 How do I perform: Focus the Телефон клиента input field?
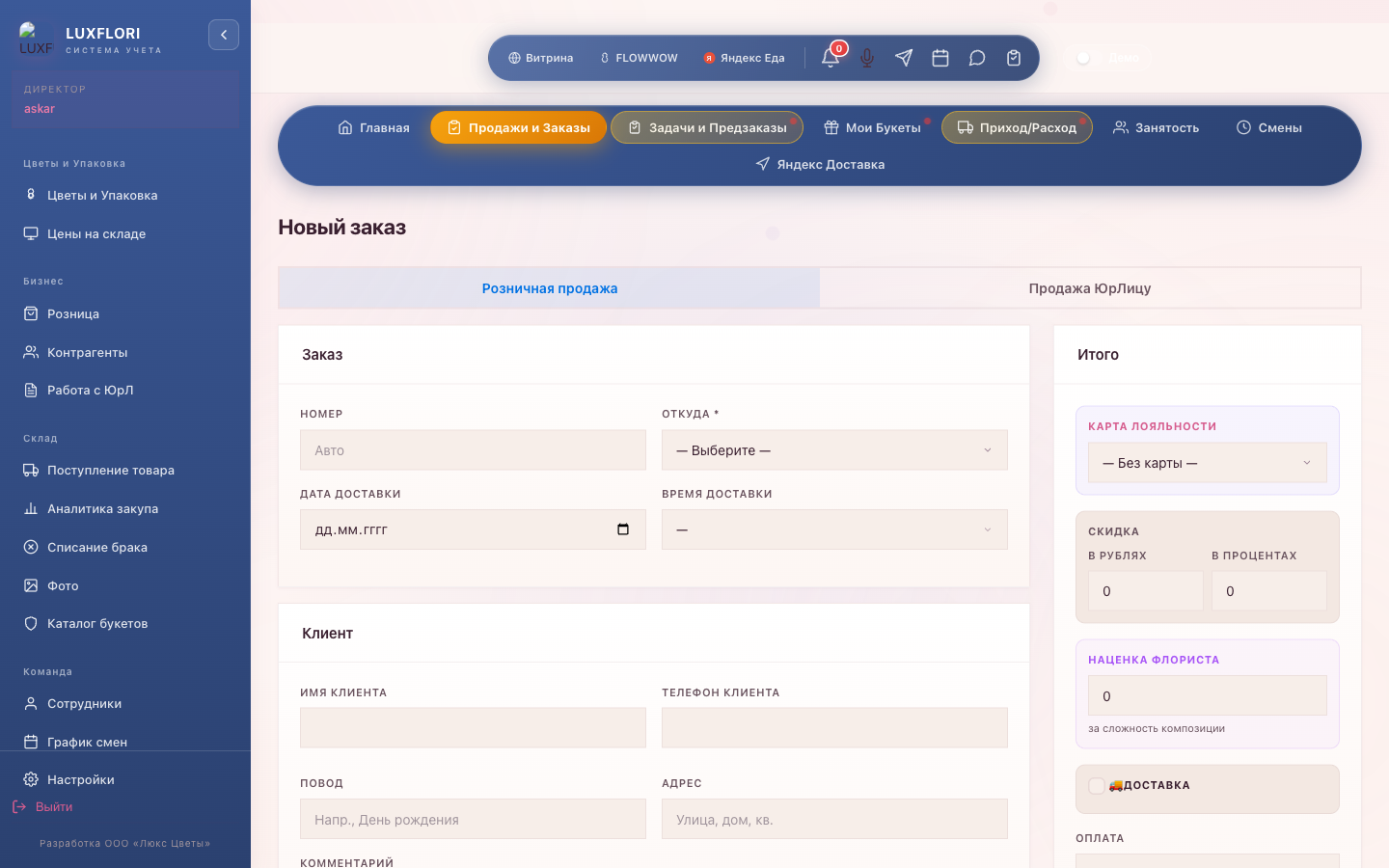pos(834,728)
